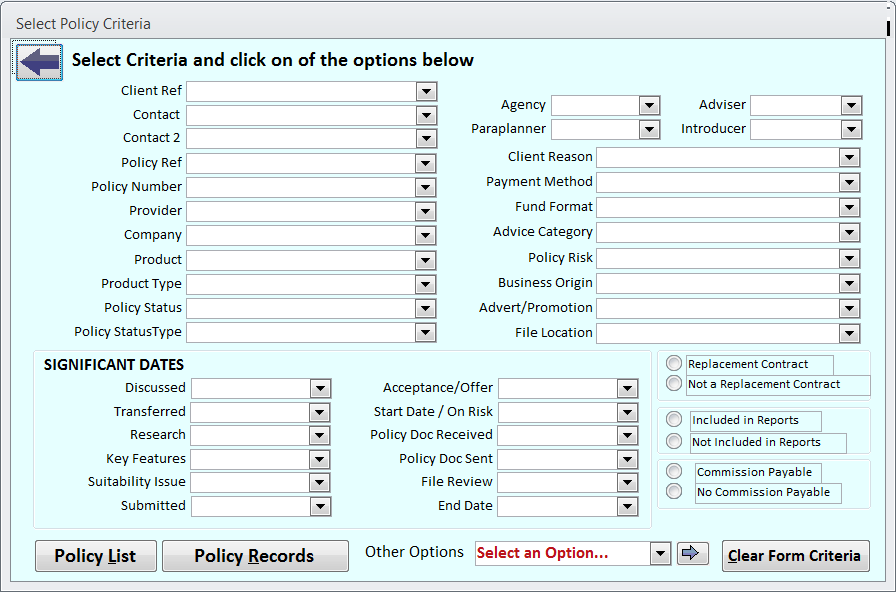The width and height of the screenshot is (896, 592).
Task: Open the Agency dropdown arrow
Action: [x=649, y=105]
